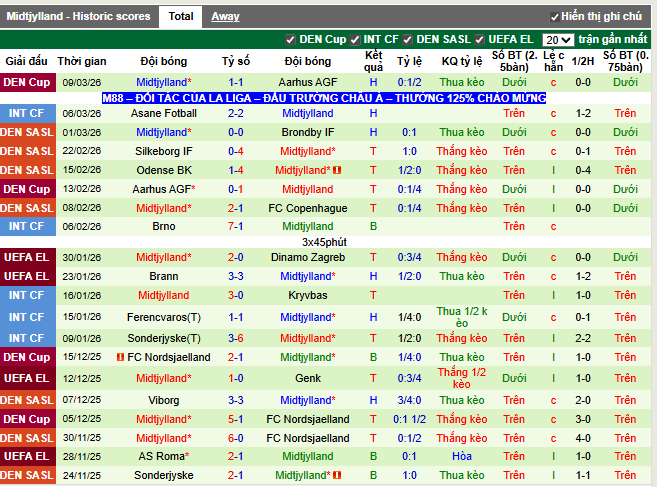
Task: Click red card icon beside FC Nordsjaelland 15/12/25
Action: [x=120, y=357]
